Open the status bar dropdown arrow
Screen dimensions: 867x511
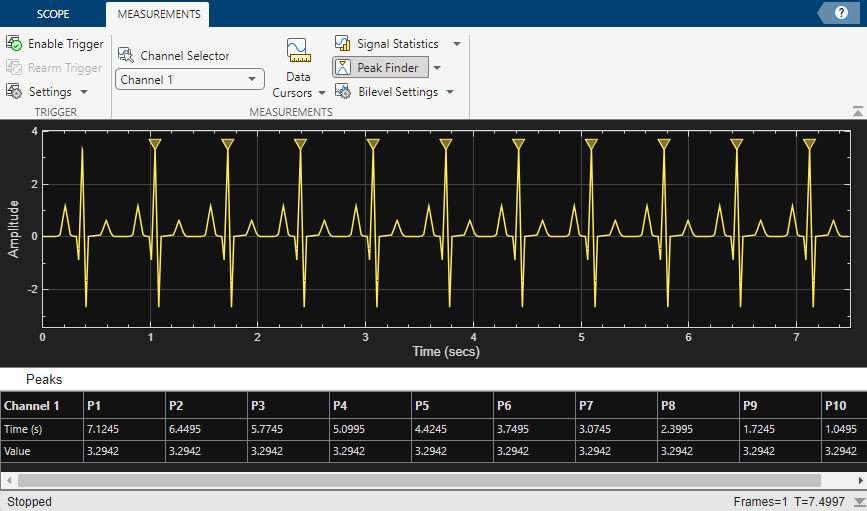pos(857,501)
